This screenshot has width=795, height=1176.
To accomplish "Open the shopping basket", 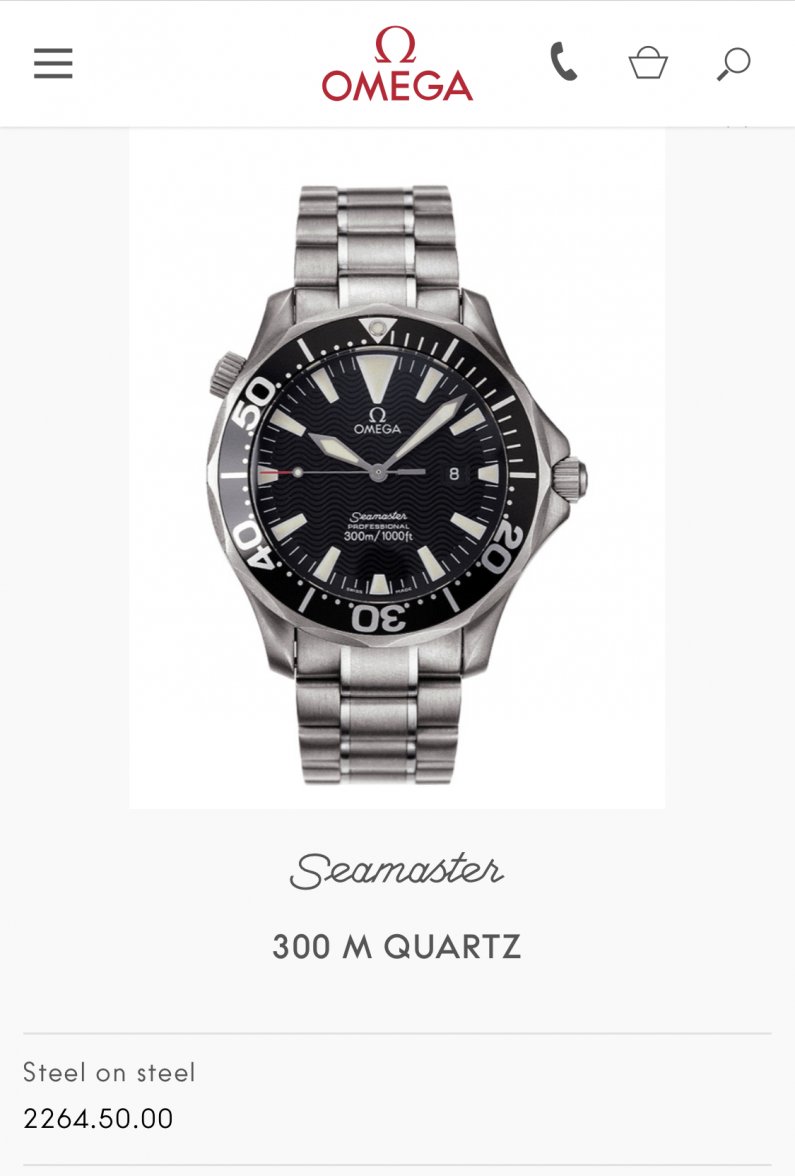I will click(x=648, y=62).
